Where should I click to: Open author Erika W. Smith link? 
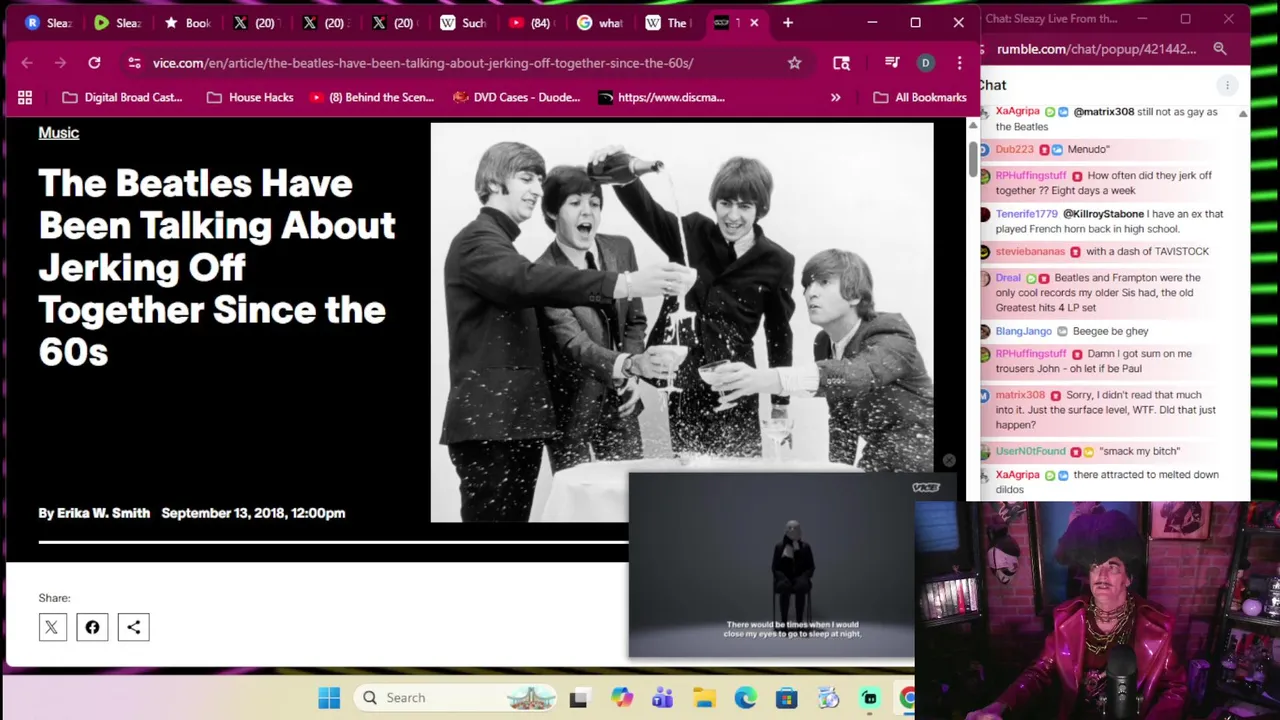[103, 513]
